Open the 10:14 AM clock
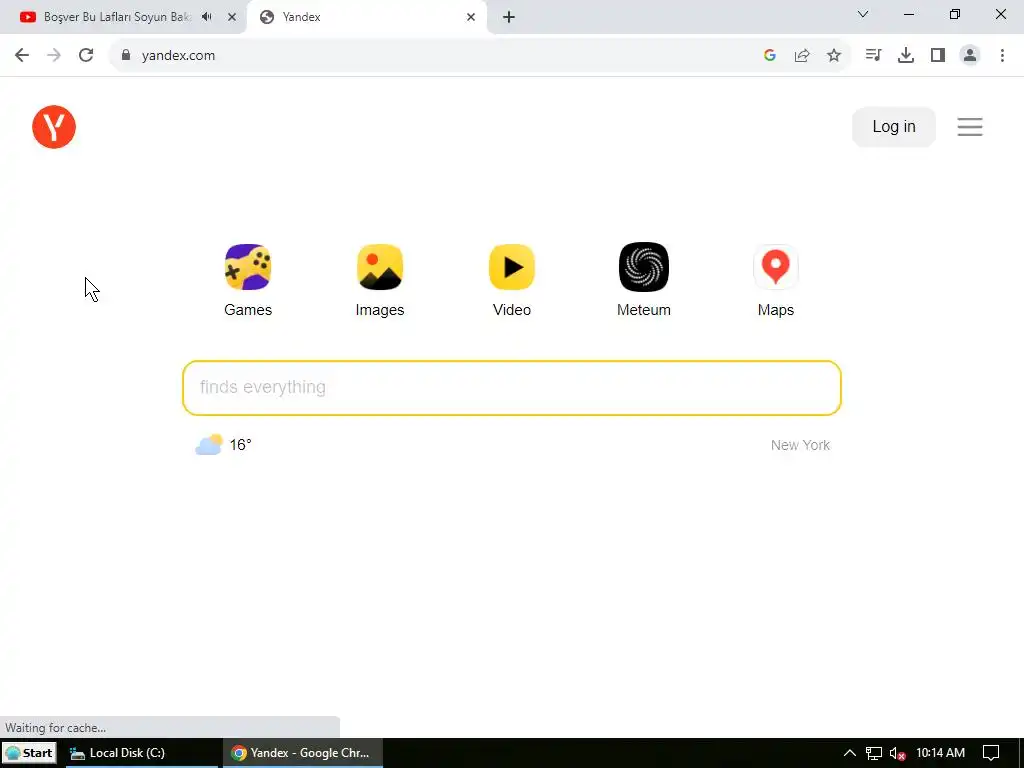The image size is (1024, 768). (940, 753)
